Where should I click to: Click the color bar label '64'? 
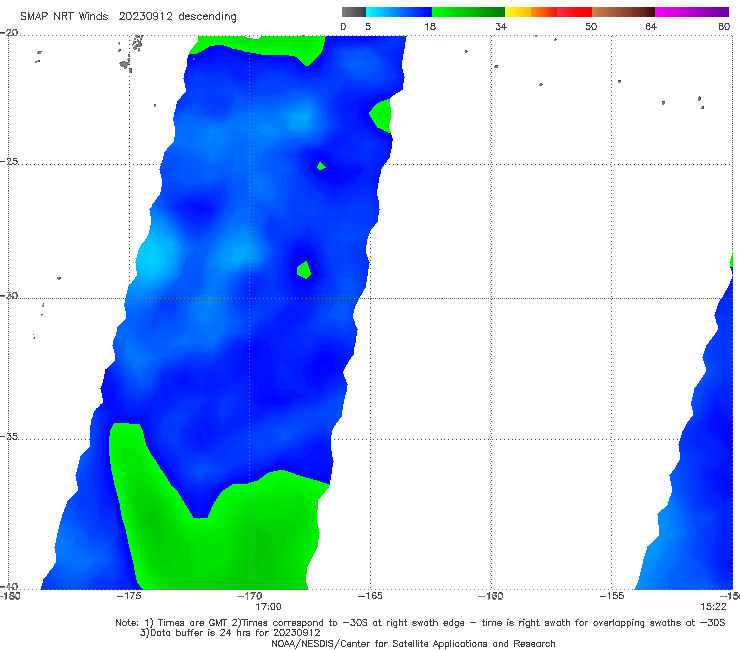(x=651, y=26)
